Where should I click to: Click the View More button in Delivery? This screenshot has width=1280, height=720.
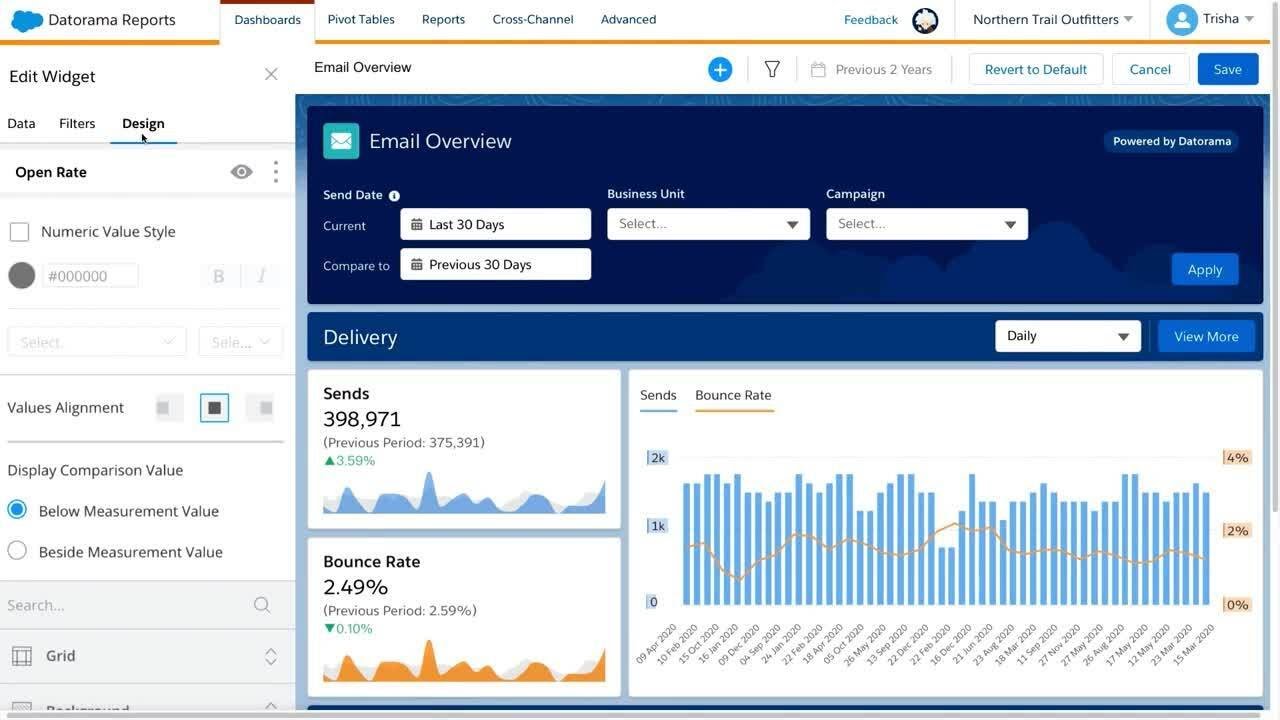(x=1205, y=336)
